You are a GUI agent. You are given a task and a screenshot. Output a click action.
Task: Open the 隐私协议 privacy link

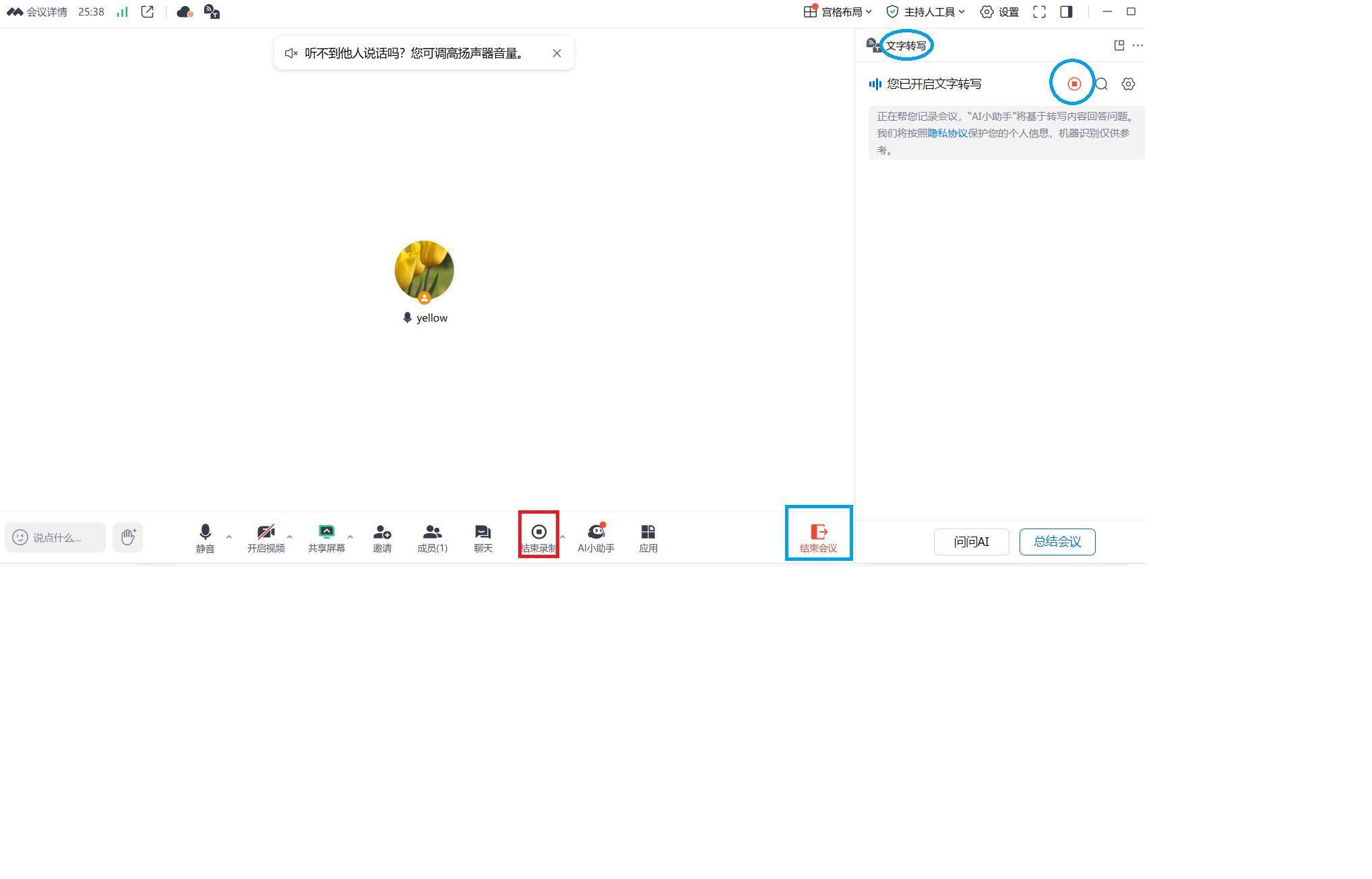947,133
